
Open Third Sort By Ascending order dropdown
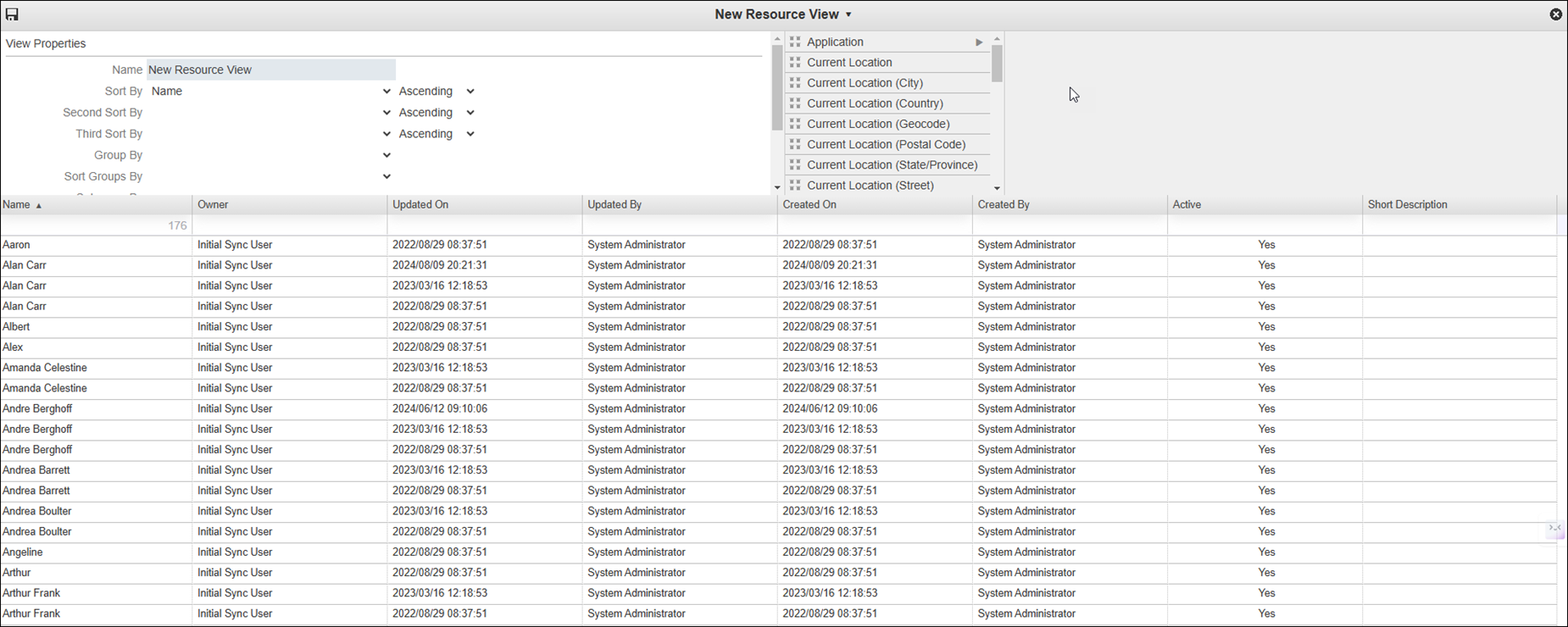(x=436, y=134)
